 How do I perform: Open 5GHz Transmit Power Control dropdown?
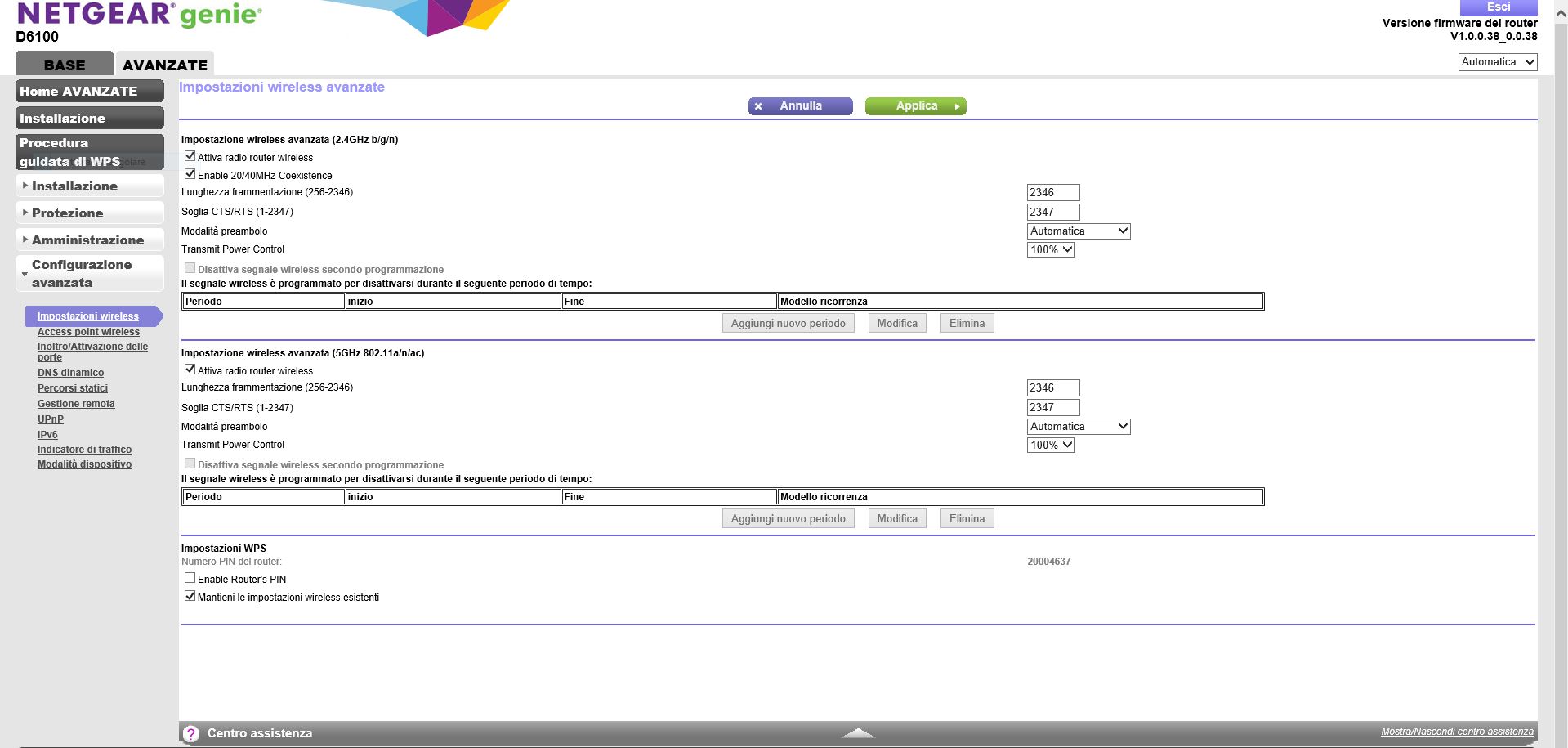coord(1050,446)
